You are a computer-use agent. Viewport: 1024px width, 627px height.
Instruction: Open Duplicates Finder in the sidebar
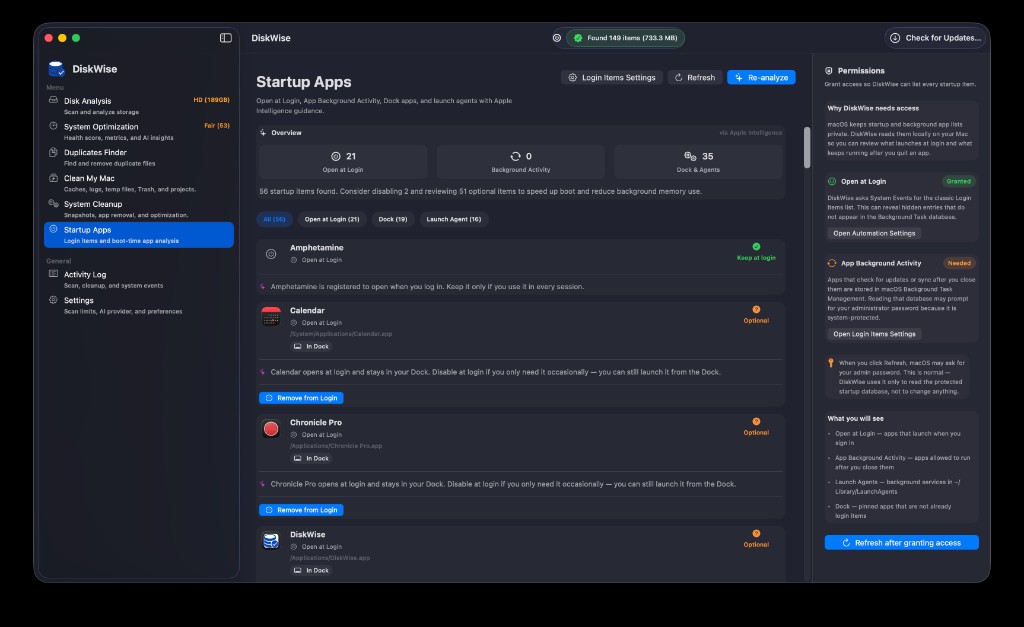pyautogui.click(x=138, y=157)
